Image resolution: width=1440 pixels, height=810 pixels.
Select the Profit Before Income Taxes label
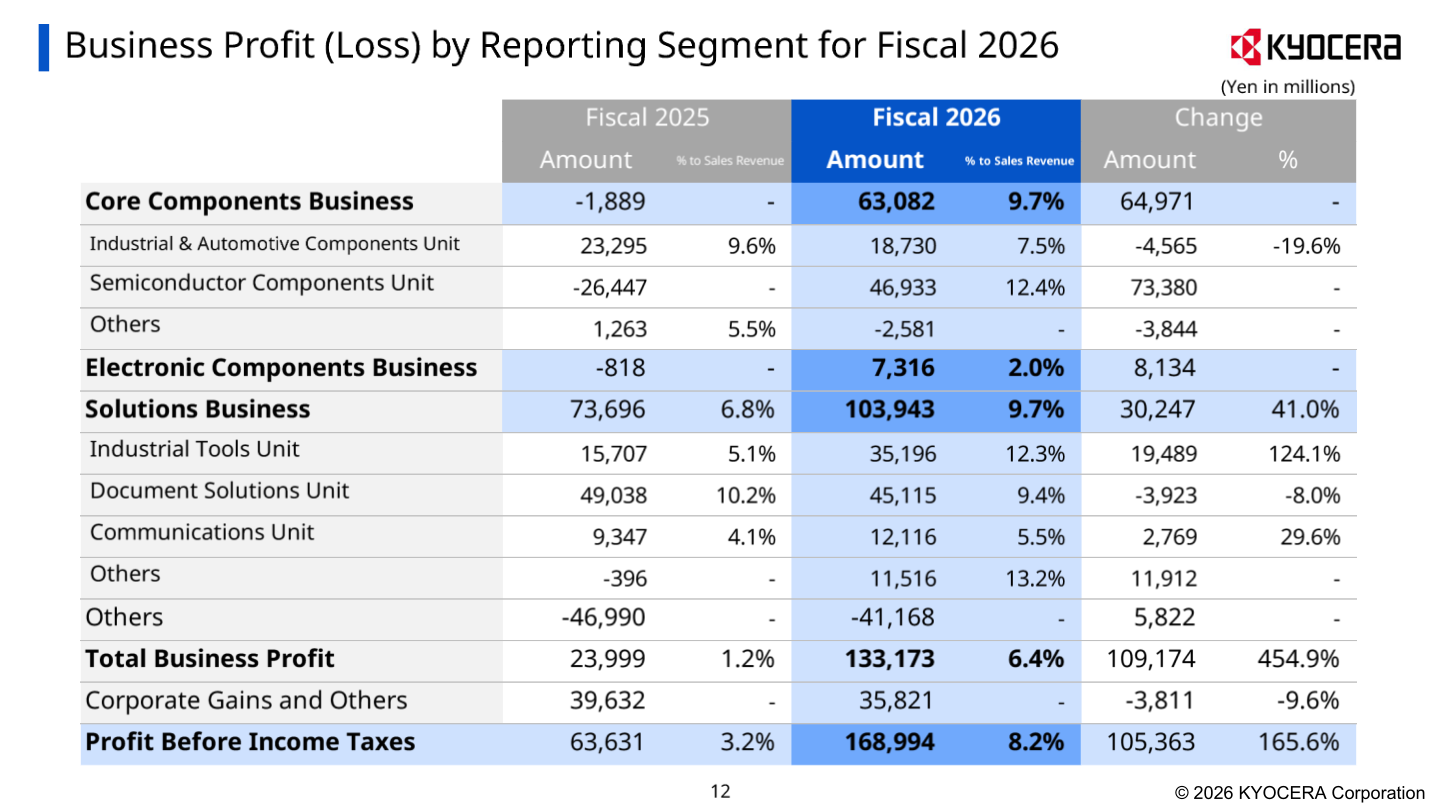[x=251, y=743]
